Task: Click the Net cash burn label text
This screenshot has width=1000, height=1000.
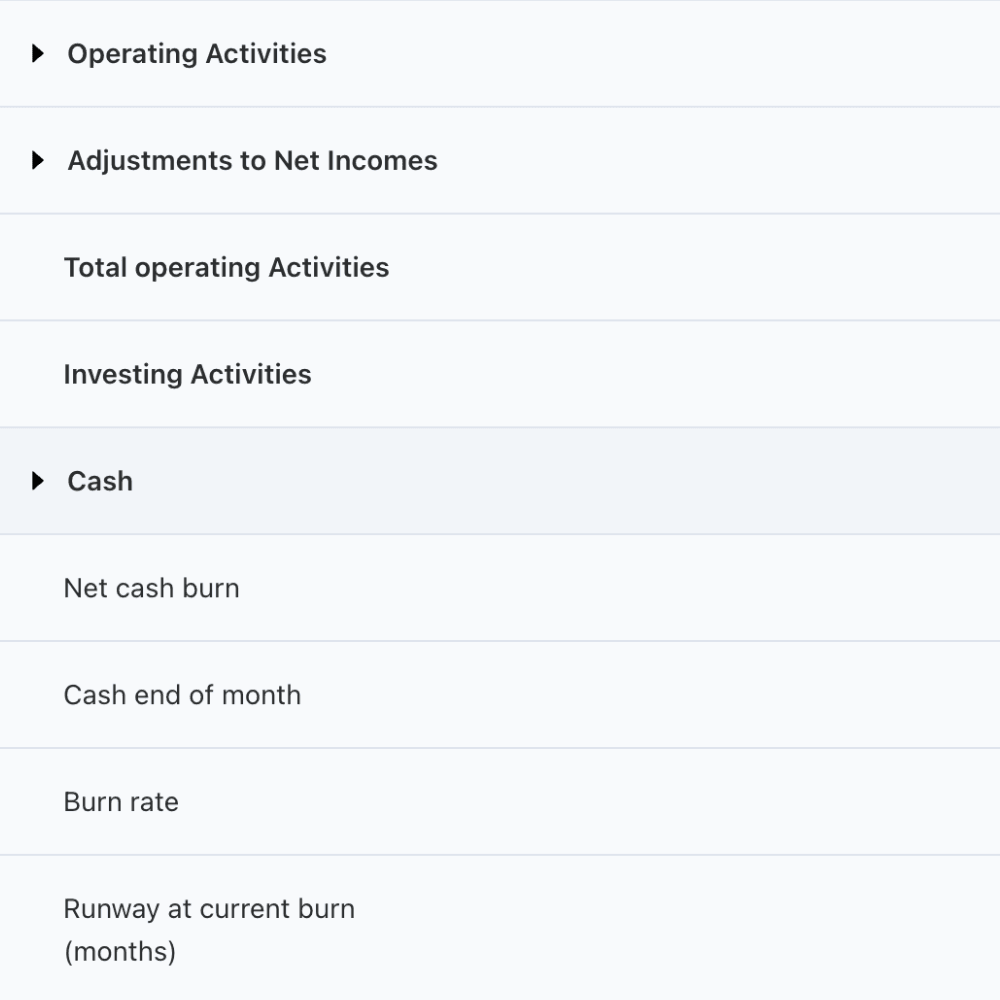Action: point(151,588)
